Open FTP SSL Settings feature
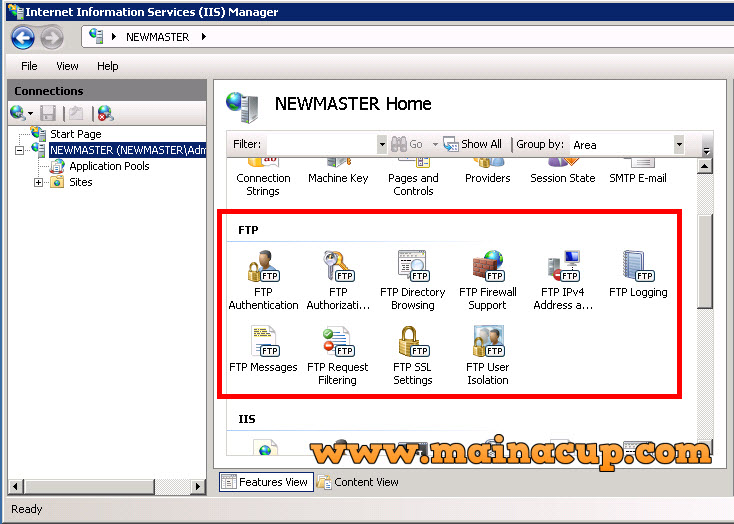The width and height of the screenshot is (734, 524). (412, 354)
